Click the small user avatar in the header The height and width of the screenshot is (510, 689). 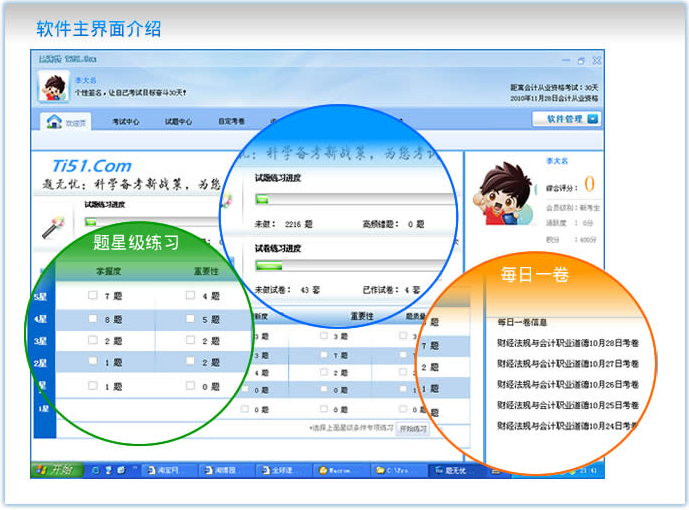[x=54, y=87]
